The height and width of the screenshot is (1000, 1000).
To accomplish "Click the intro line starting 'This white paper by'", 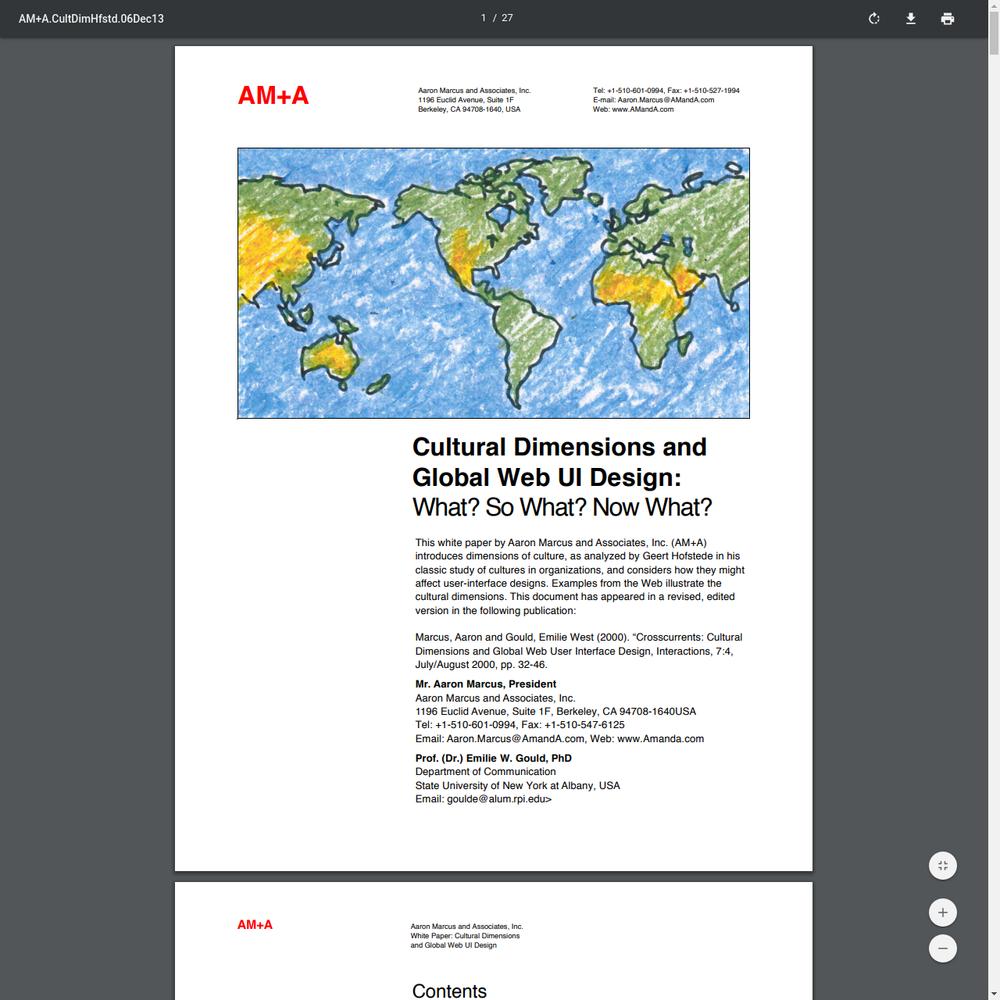I will pyautogui.click(x=561, y=543).
